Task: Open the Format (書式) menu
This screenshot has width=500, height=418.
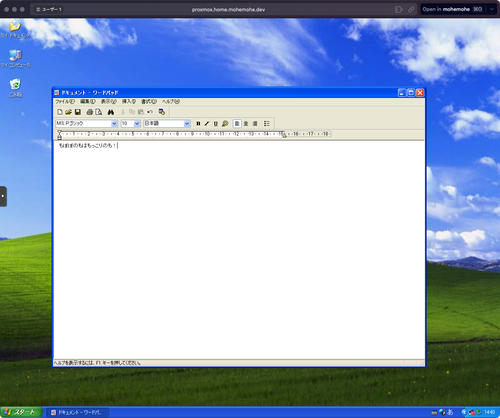Action: (x=149, y=101)
